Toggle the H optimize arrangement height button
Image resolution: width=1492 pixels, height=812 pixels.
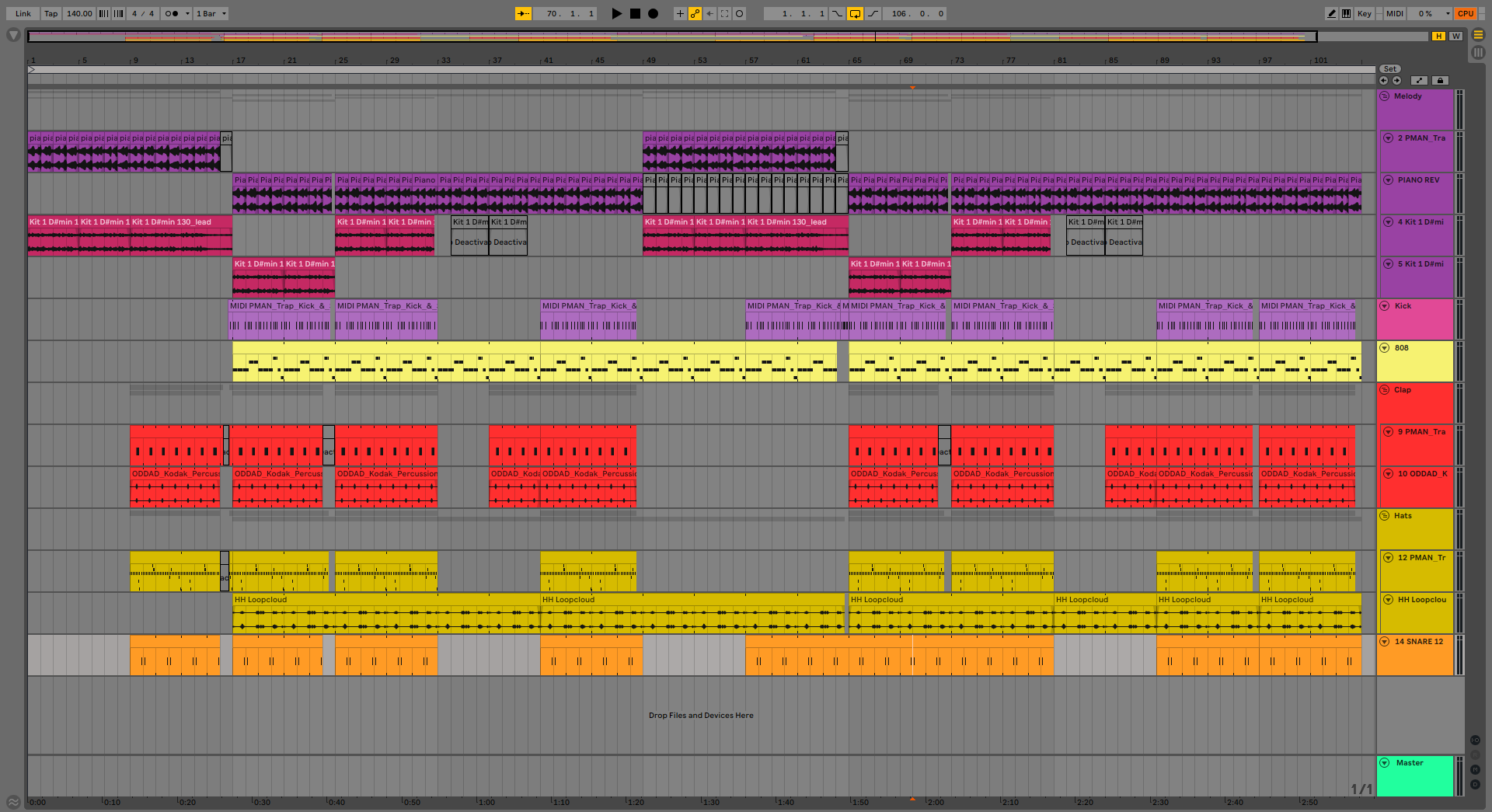[1439, 36]
